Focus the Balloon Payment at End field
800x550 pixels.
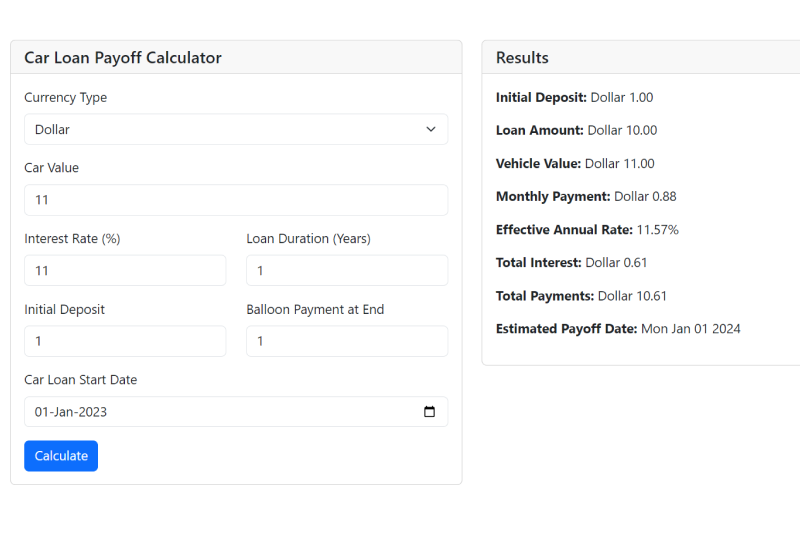347,341
